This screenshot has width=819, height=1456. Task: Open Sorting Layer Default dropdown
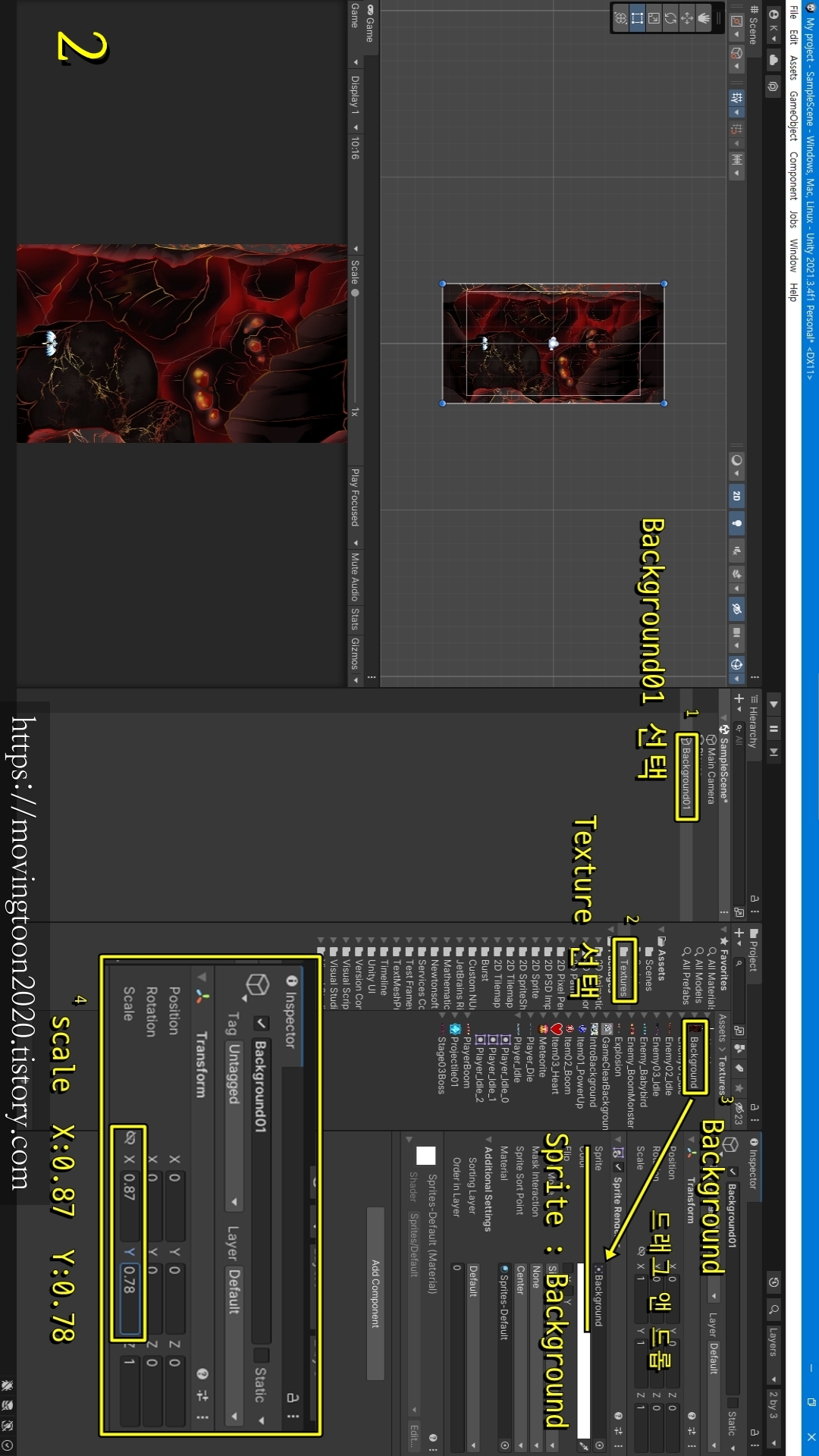coord(473,1357)
